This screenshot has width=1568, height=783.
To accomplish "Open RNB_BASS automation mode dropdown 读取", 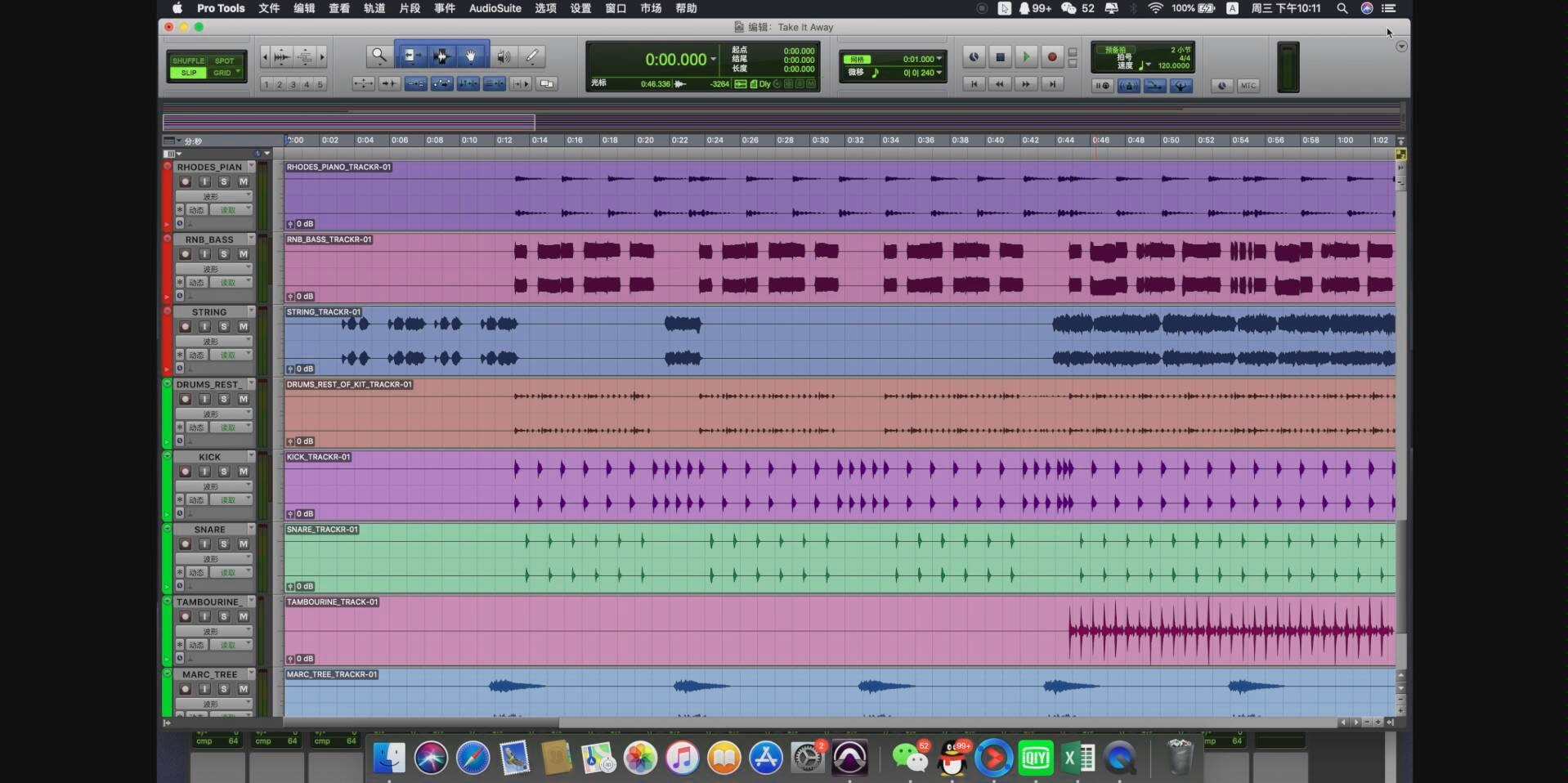I will (x=231, y=282).
